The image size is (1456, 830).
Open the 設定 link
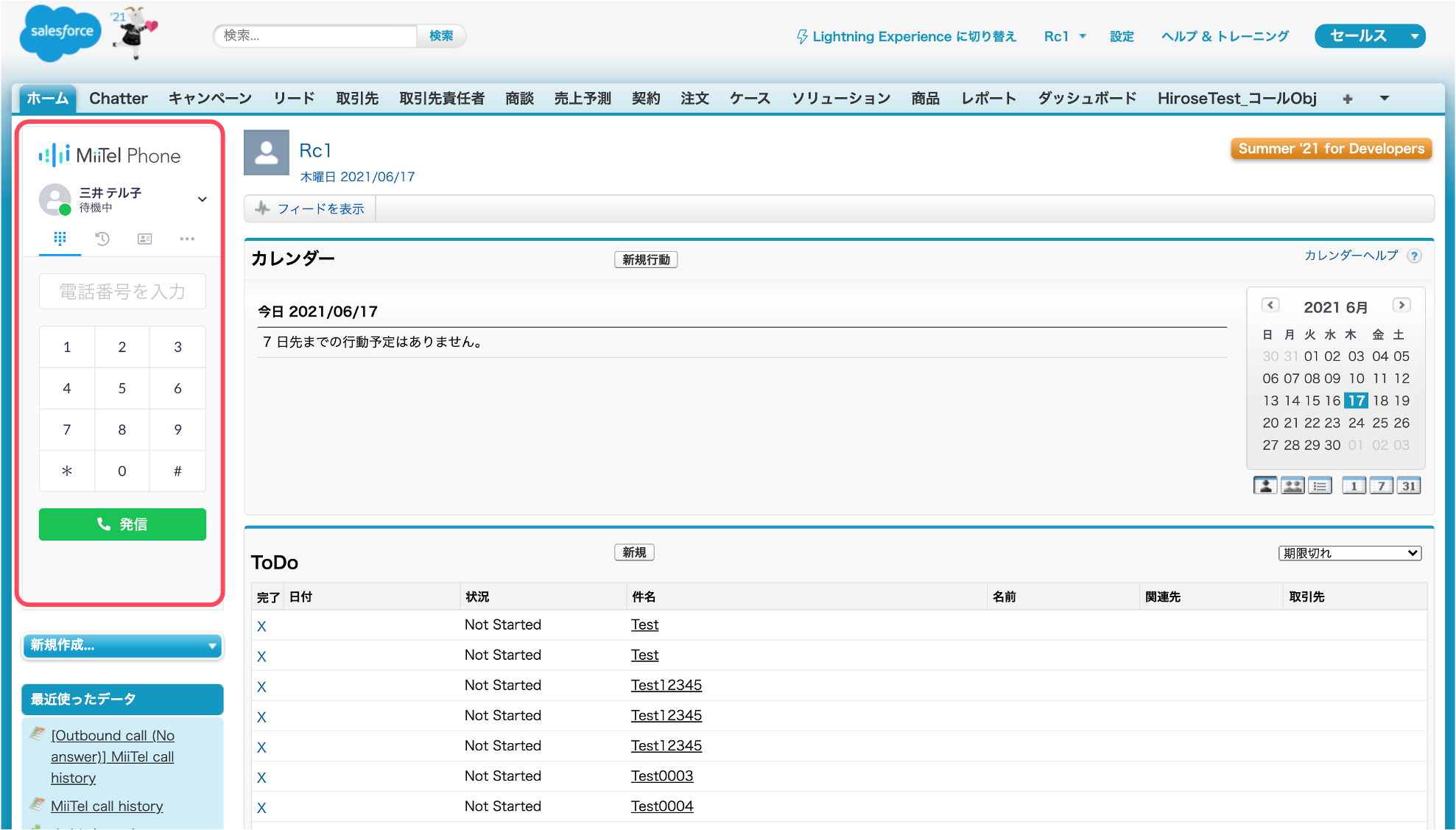point(1122,37)
